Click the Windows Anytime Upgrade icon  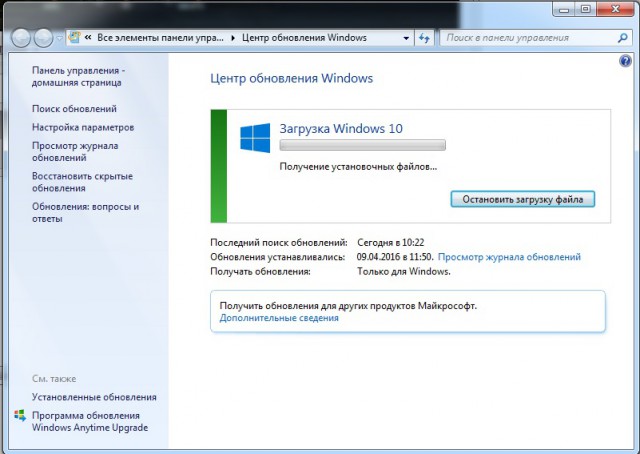click(x=20, y=416)
